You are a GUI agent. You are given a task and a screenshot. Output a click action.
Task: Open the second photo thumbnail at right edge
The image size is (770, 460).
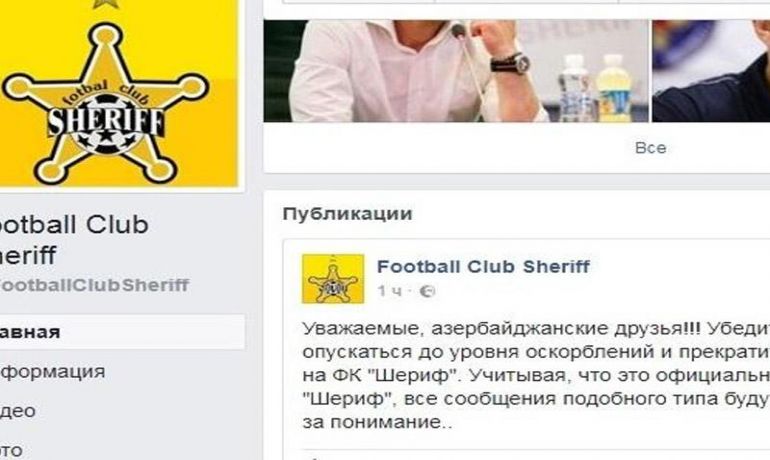pyautogui.click(x=711, y=71)
